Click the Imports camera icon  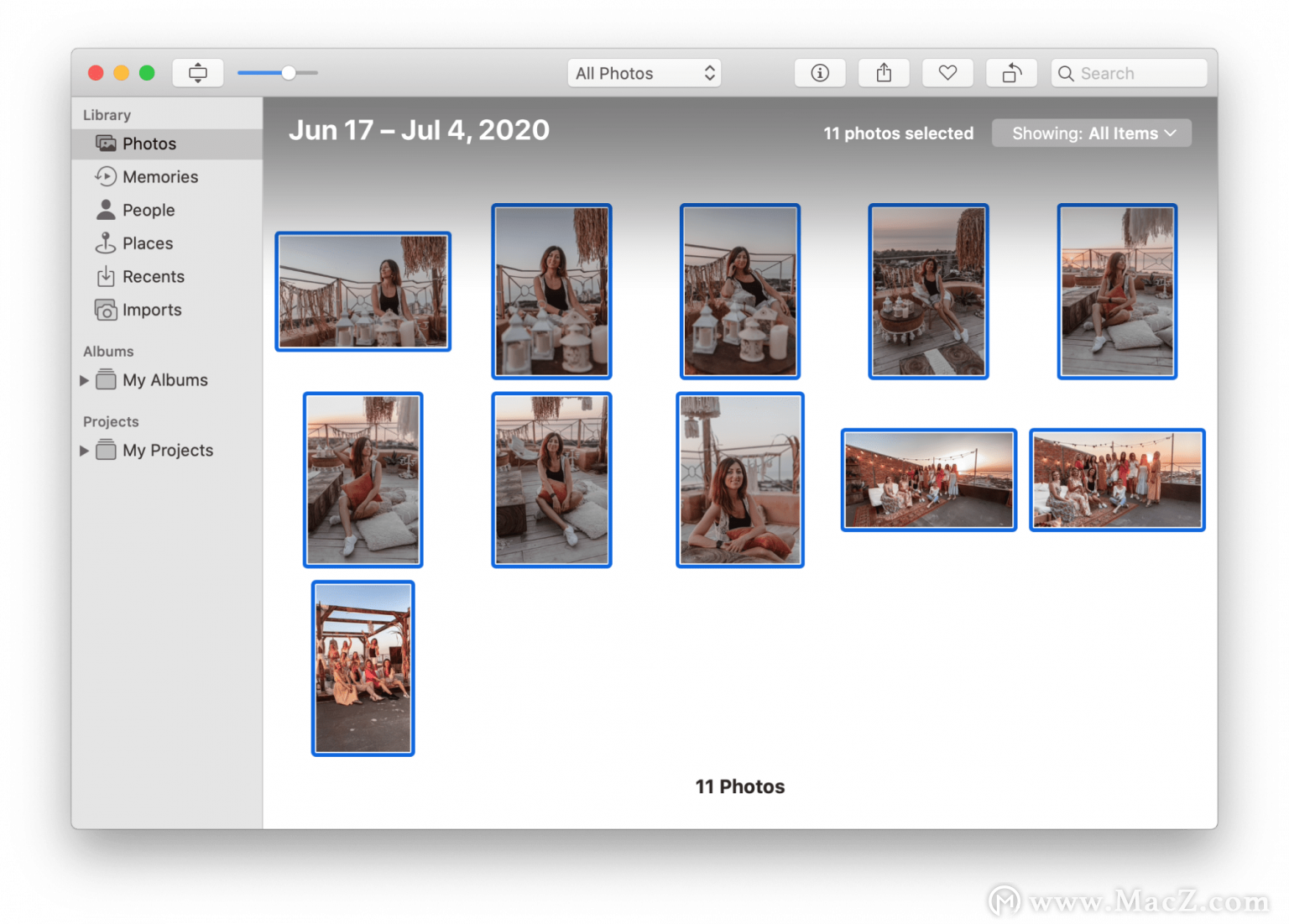pyautogui.click(x=106, y=310)
